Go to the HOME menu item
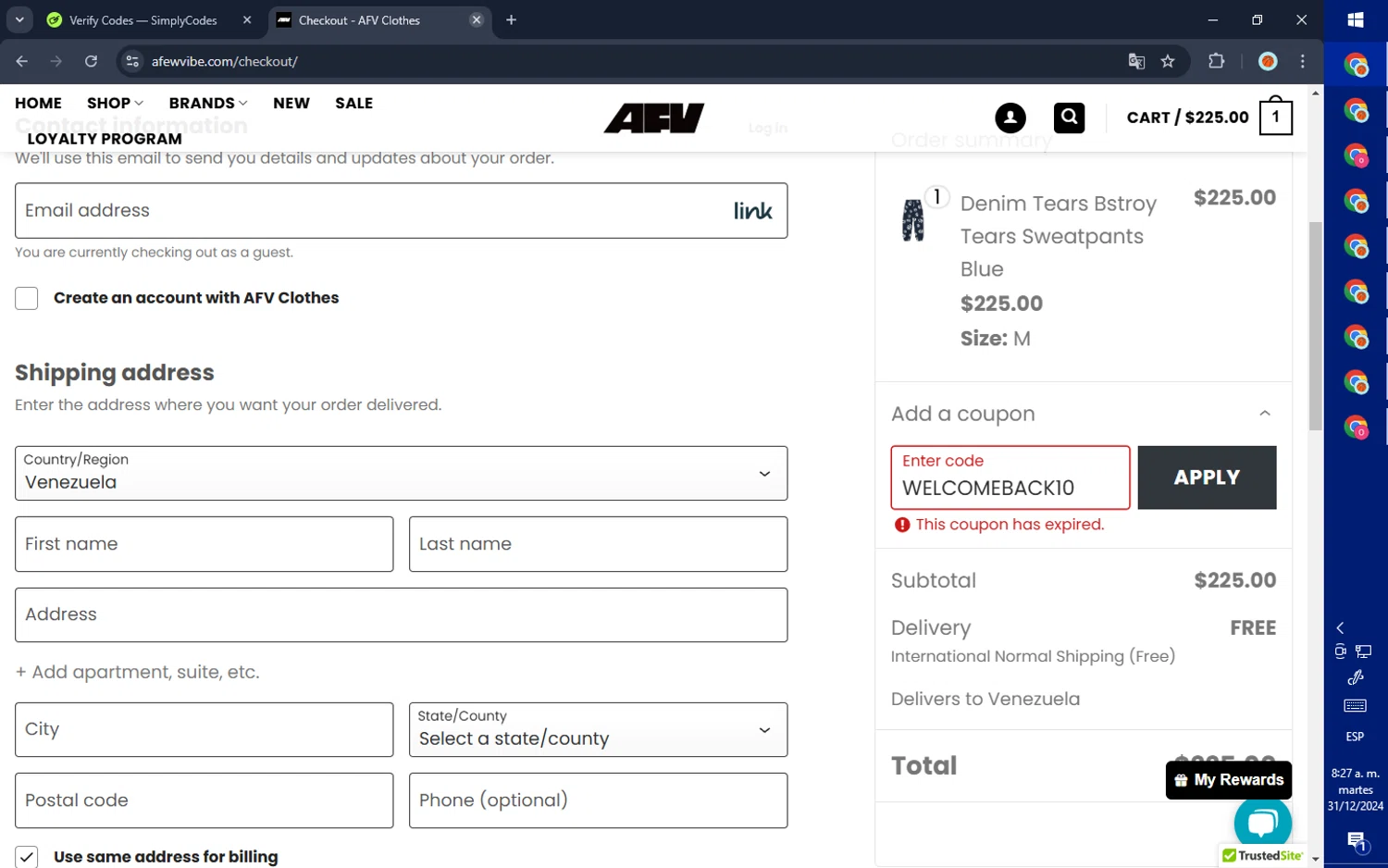 [x=38, y=103]
